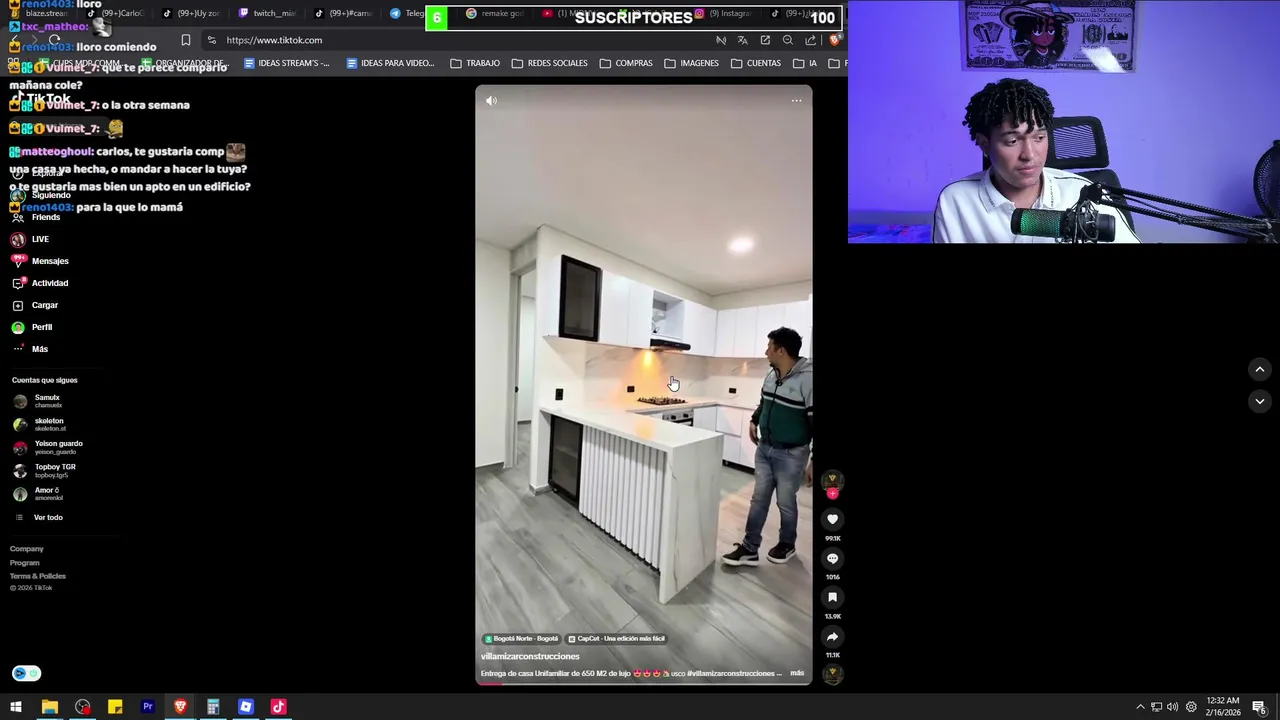Click the playing TikTok video
The width and height of the screenshot is (1280, 720).
pos(644,384)
